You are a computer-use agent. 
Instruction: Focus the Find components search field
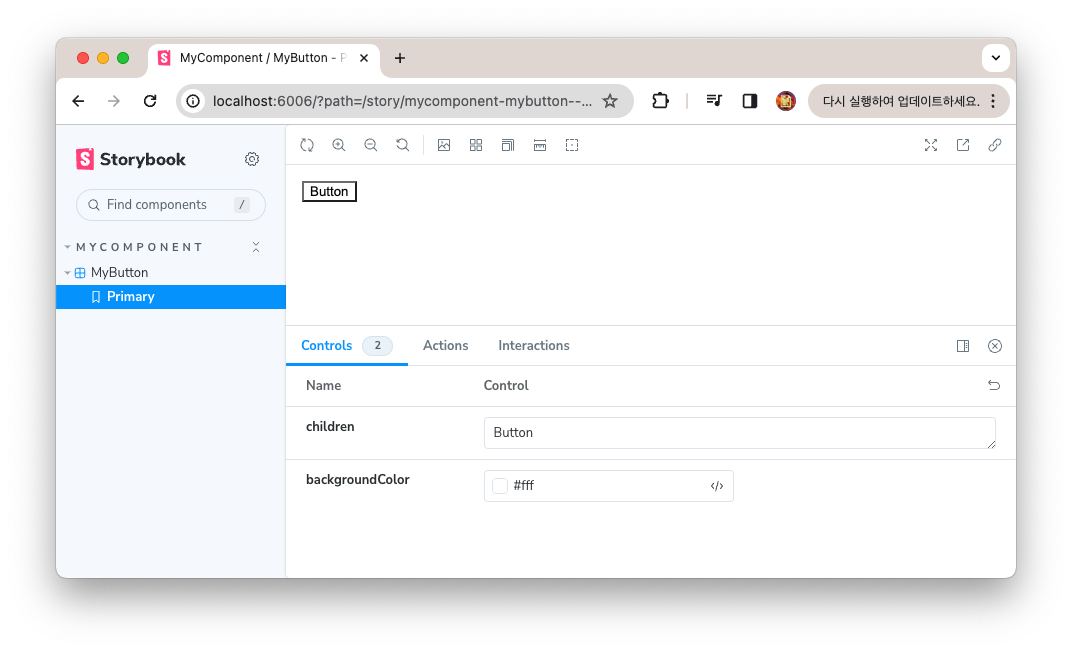[x=171, y=205]
